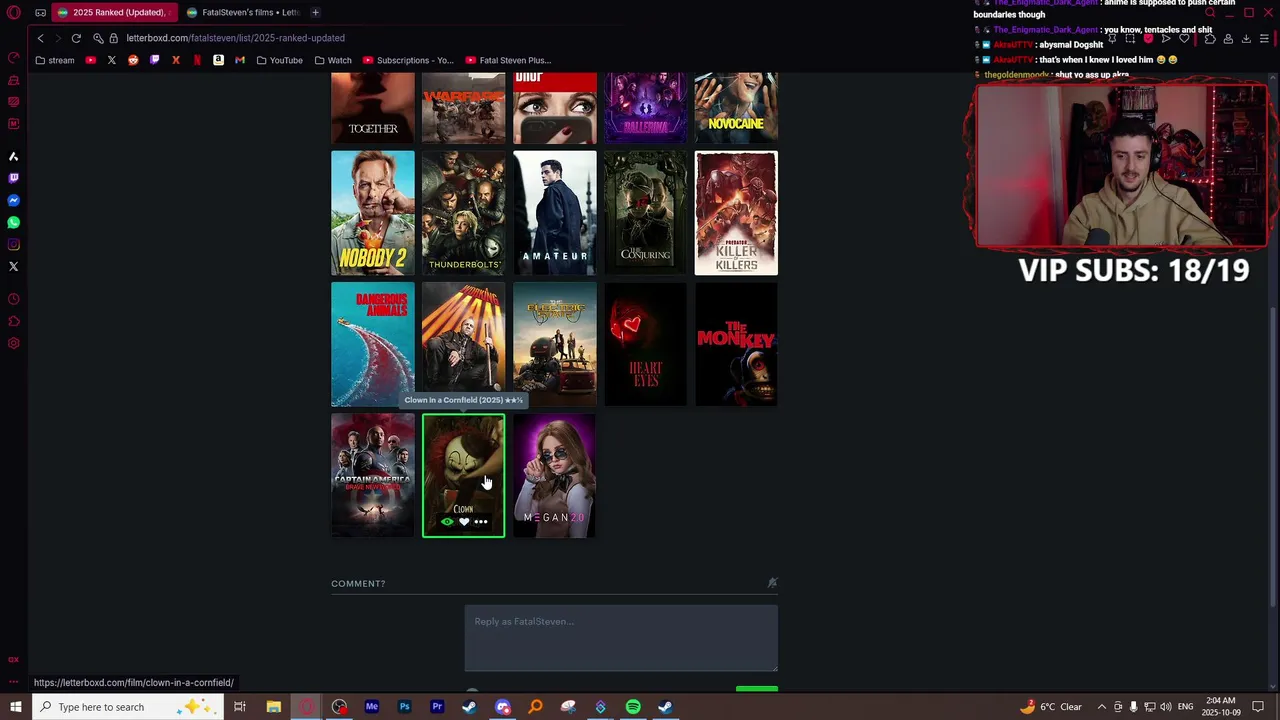Viewport: 1280px width, 720px height.
Task: Open the Watch bookmarks folder
Action: [x=333, y=60]
